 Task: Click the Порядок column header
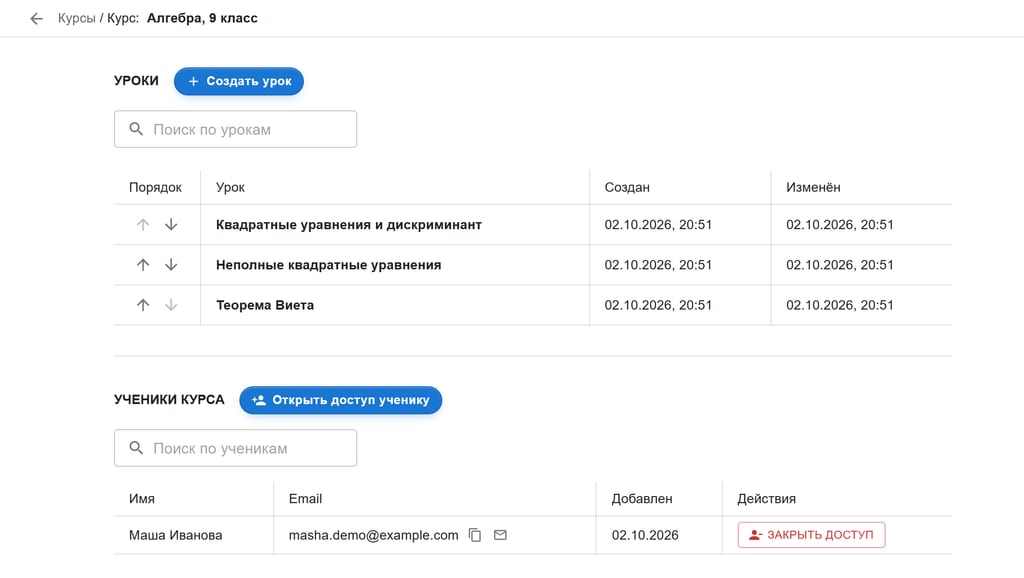point(155,187)
